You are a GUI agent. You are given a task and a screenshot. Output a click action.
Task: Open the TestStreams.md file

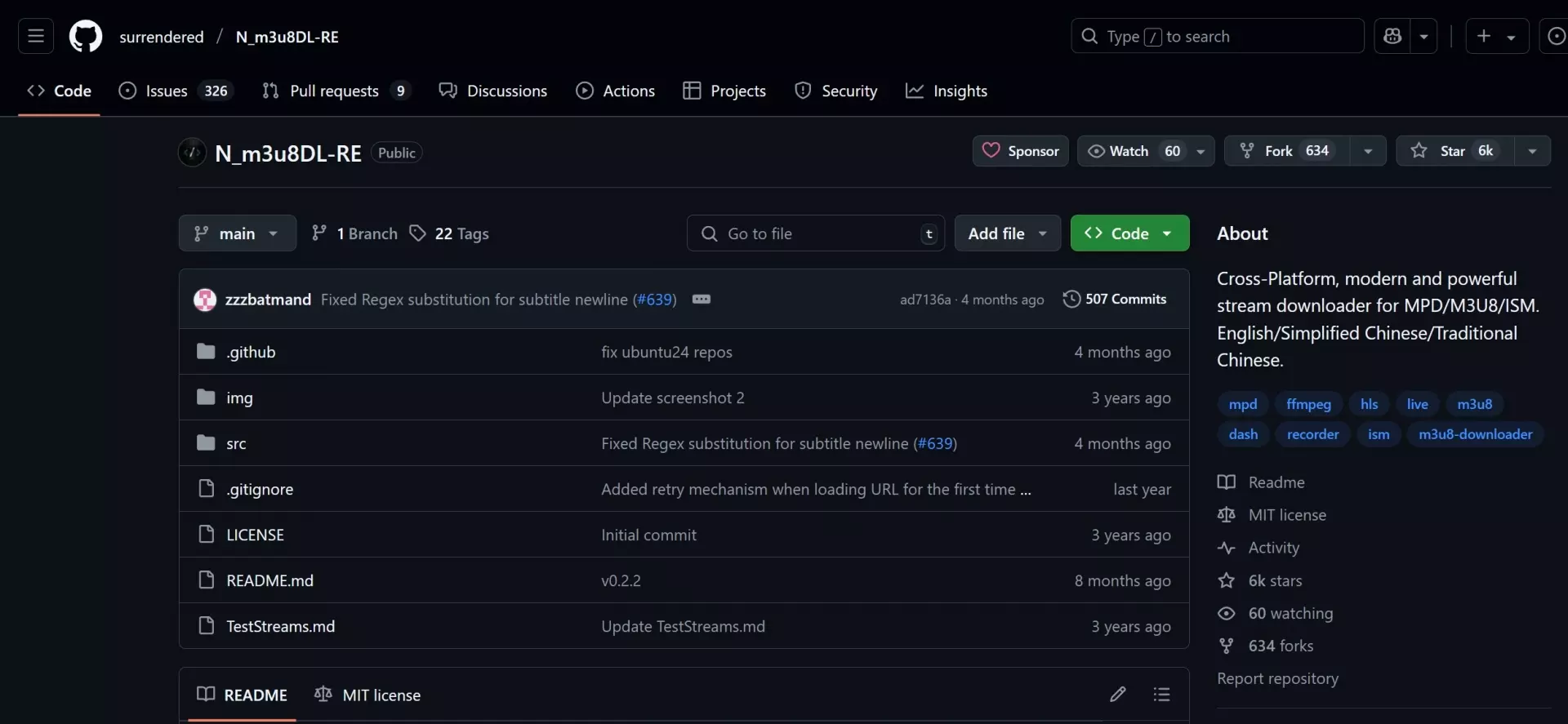(x=280, y=626)
